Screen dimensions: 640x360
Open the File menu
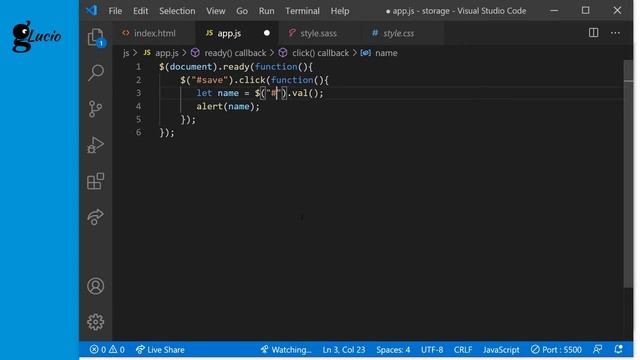pyautogui.click(x=115, y=11)
